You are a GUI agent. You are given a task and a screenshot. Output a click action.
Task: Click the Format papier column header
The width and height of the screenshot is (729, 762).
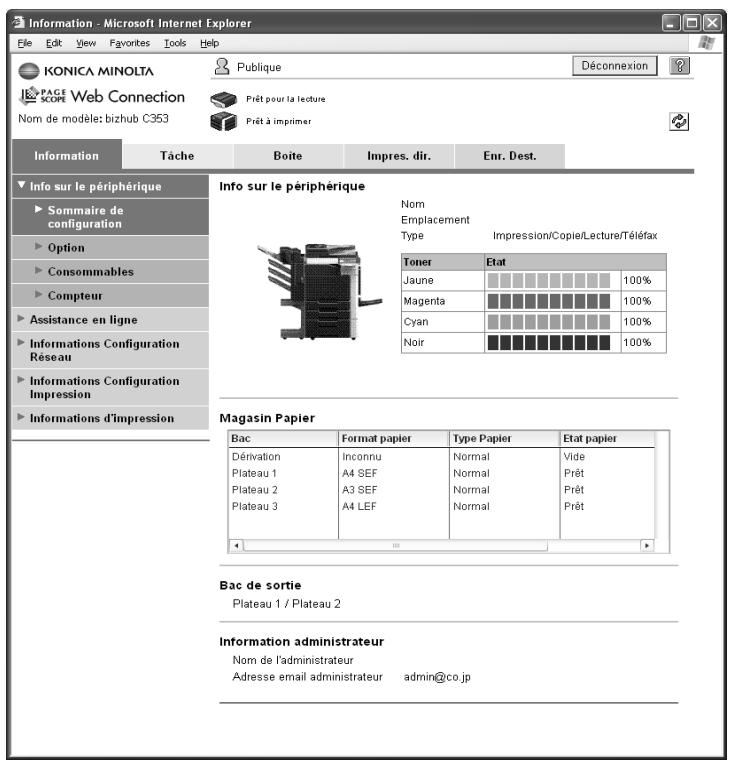tap(394, 438)
